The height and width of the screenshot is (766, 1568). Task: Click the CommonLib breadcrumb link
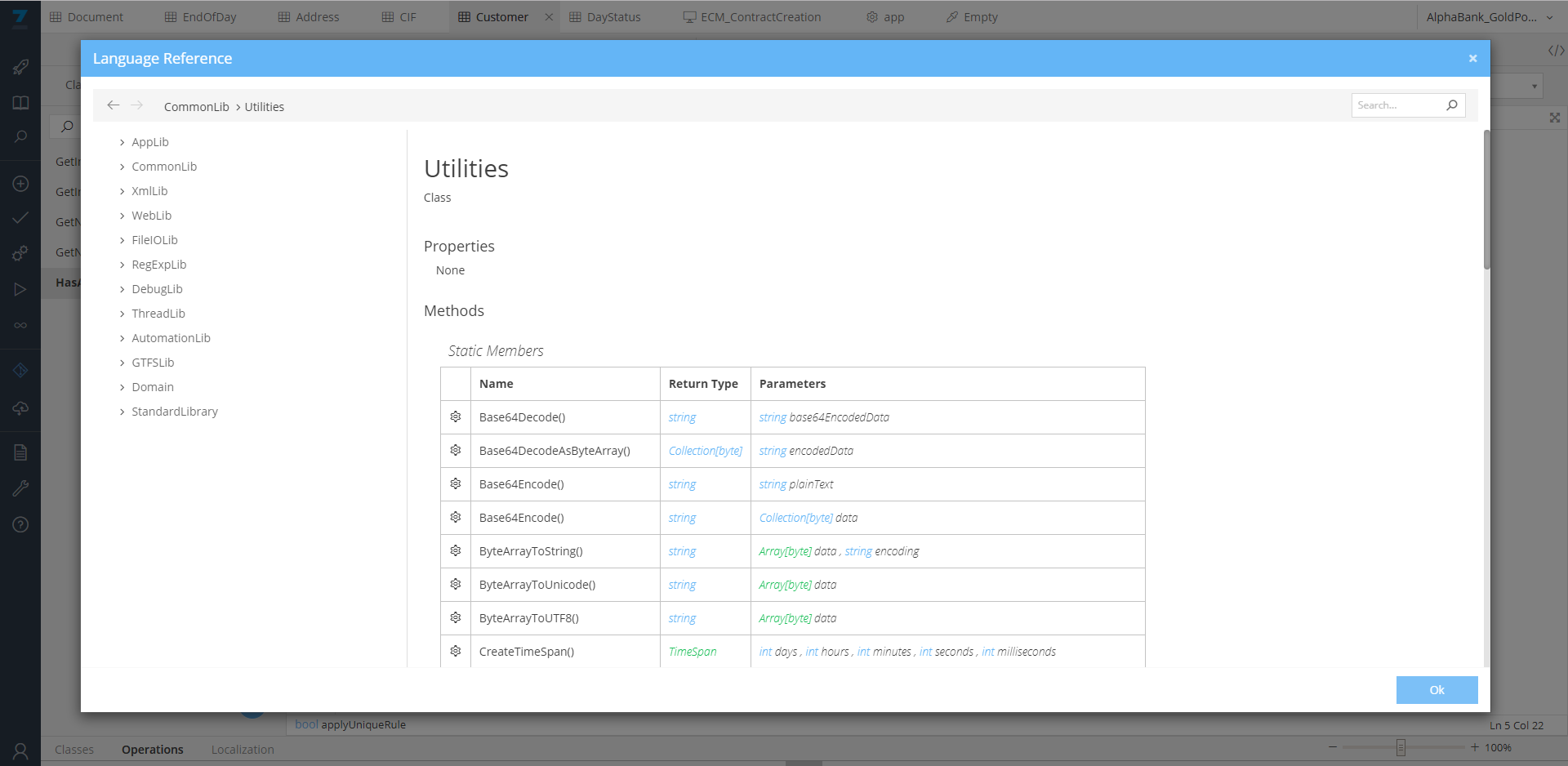tap(196, 107)
